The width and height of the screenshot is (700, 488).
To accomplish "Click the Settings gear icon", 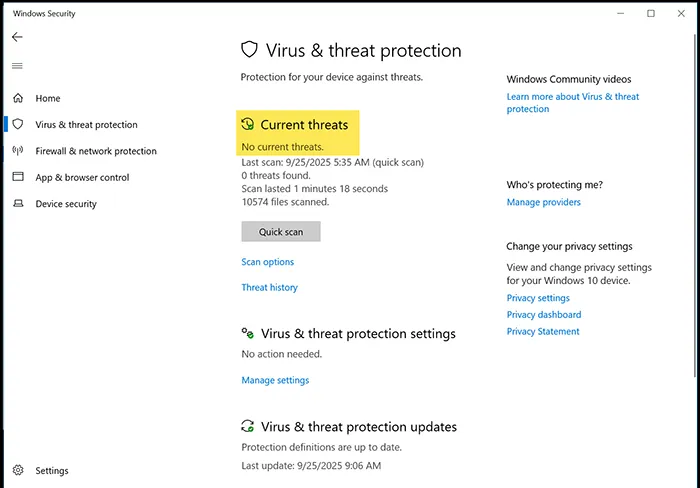I will (x=17, y=470).
